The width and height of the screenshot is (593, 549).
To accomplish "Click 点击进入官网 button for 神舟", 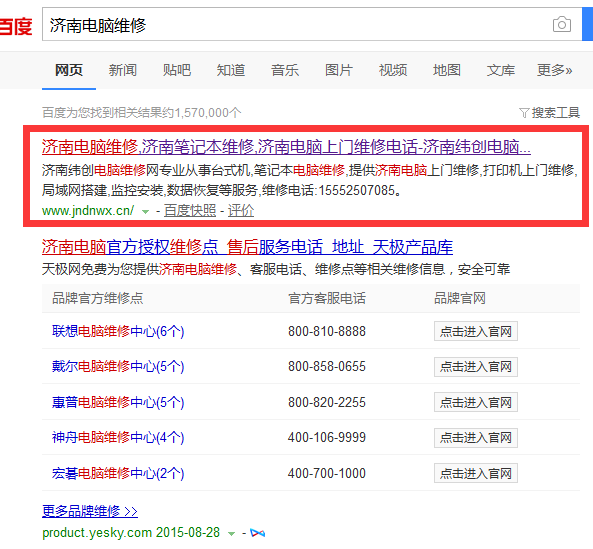I will (476, 438).
